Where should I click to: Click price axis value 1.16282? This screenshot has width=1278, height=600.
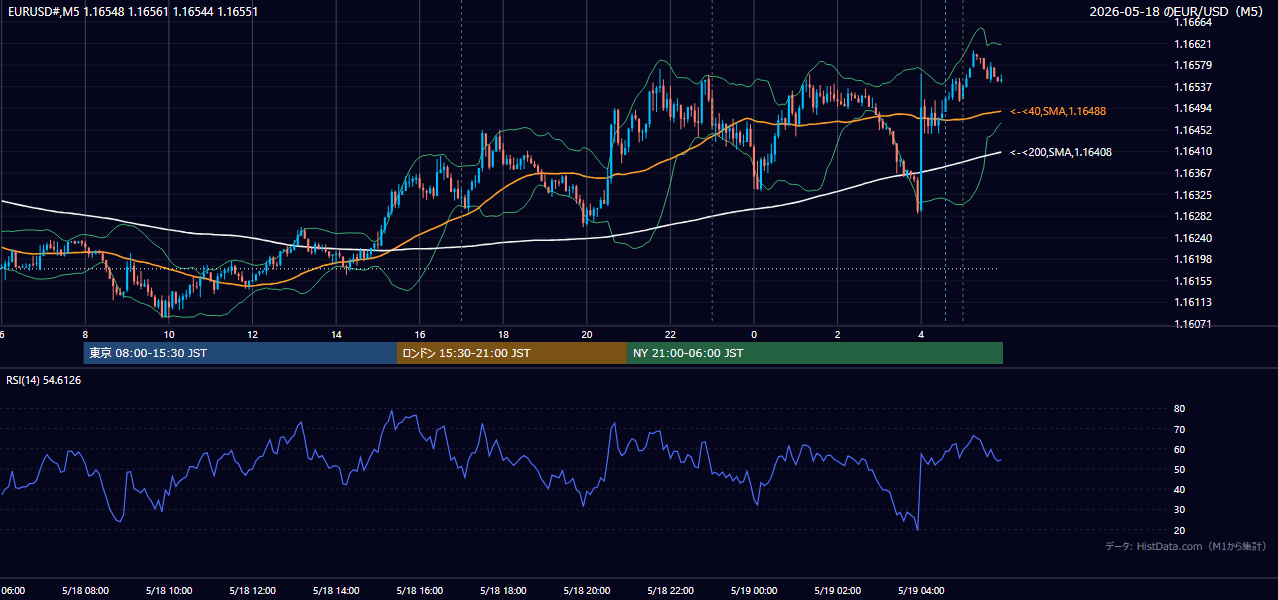point(1192,216)
